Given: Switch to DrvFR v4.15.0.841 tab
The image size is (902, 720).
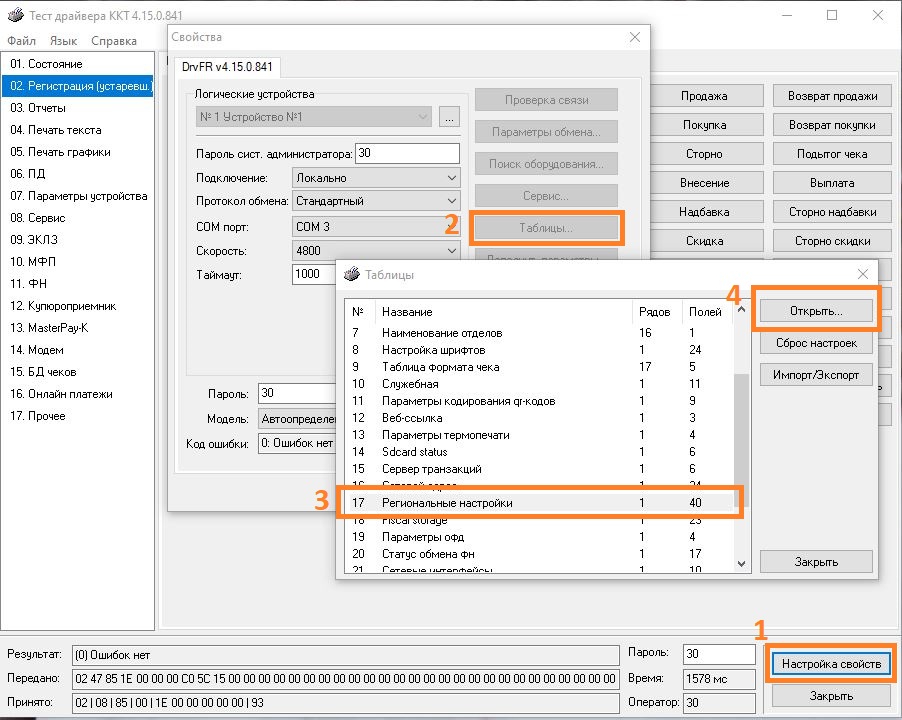Looking at the screenshot, I should (229, 67).
